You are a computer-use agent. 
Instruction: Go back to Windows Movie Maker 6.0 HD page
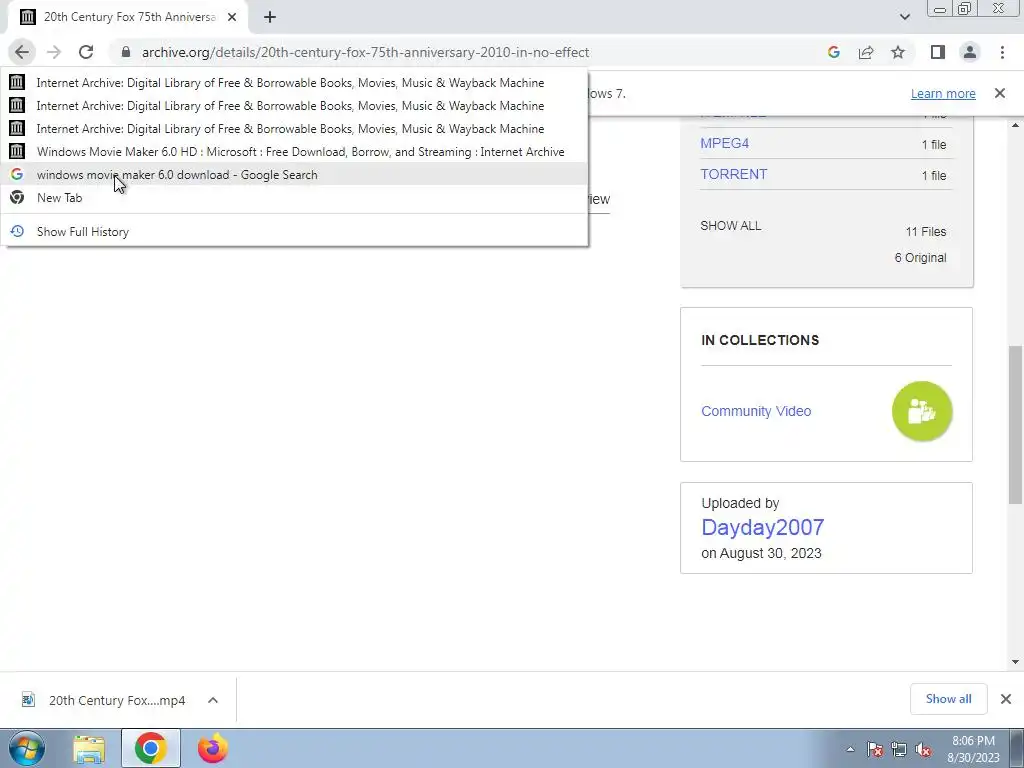pos(294,152)
